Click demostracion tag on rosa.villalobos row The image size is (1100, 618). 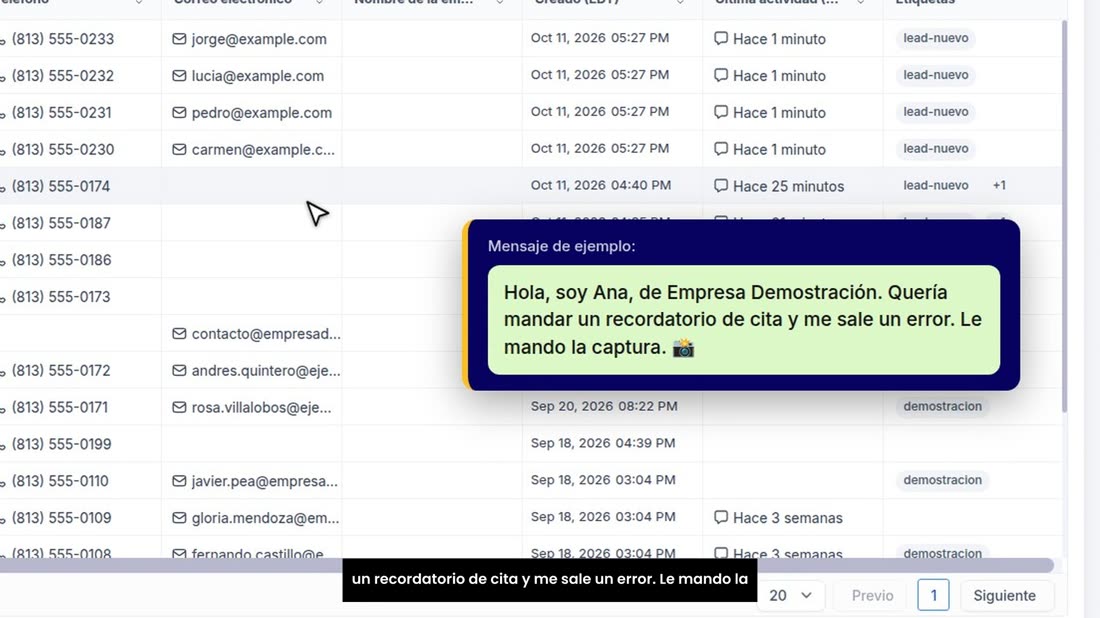[942, 406]
